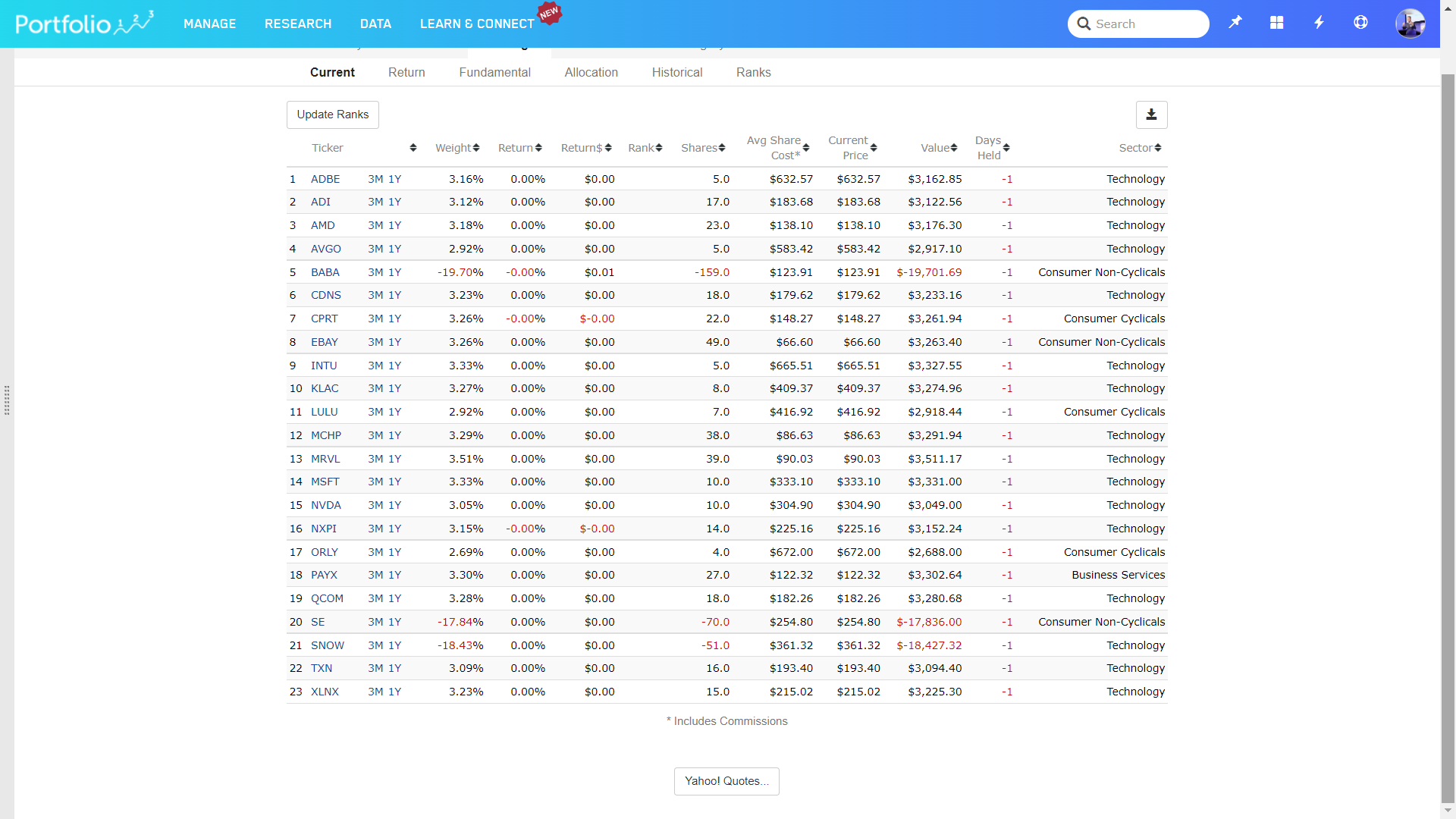Click the lightning bolt icon
This screenshot has width=1456, height=819.
coord(1319,23)
